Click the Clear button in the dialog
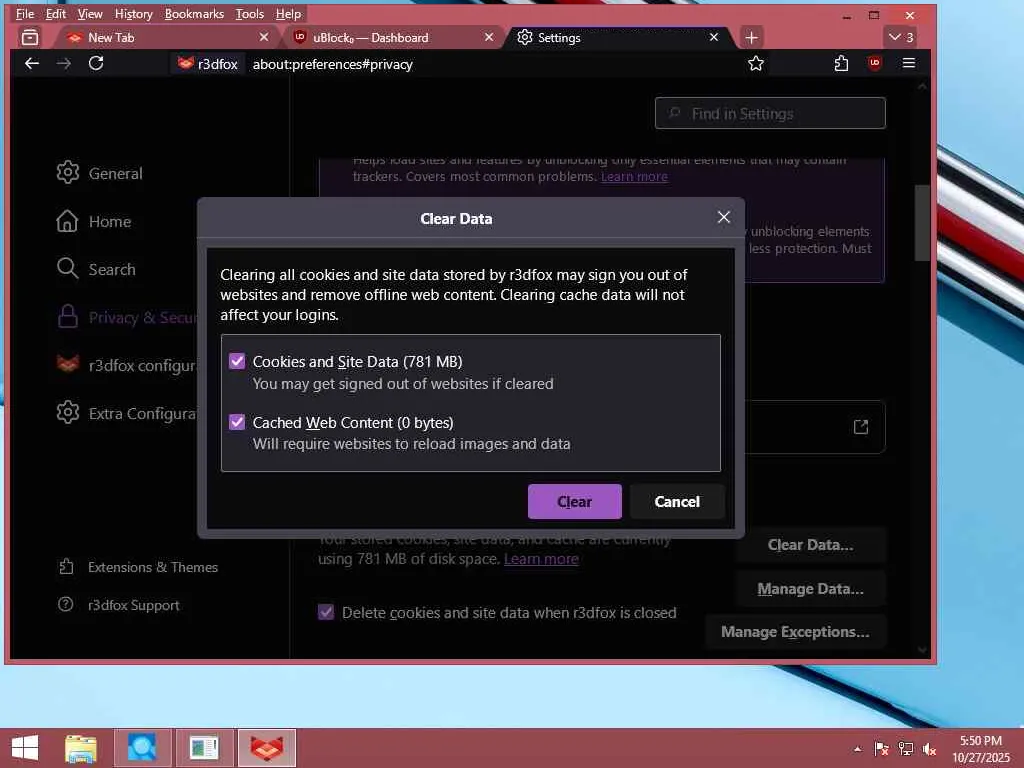This screenshot has height=768, width=1024. (574, 502)
